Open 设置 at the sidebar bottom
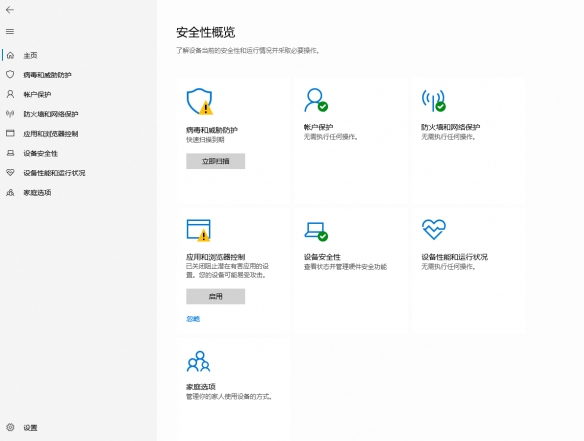The image size is (584, 441). pos(30,428)
